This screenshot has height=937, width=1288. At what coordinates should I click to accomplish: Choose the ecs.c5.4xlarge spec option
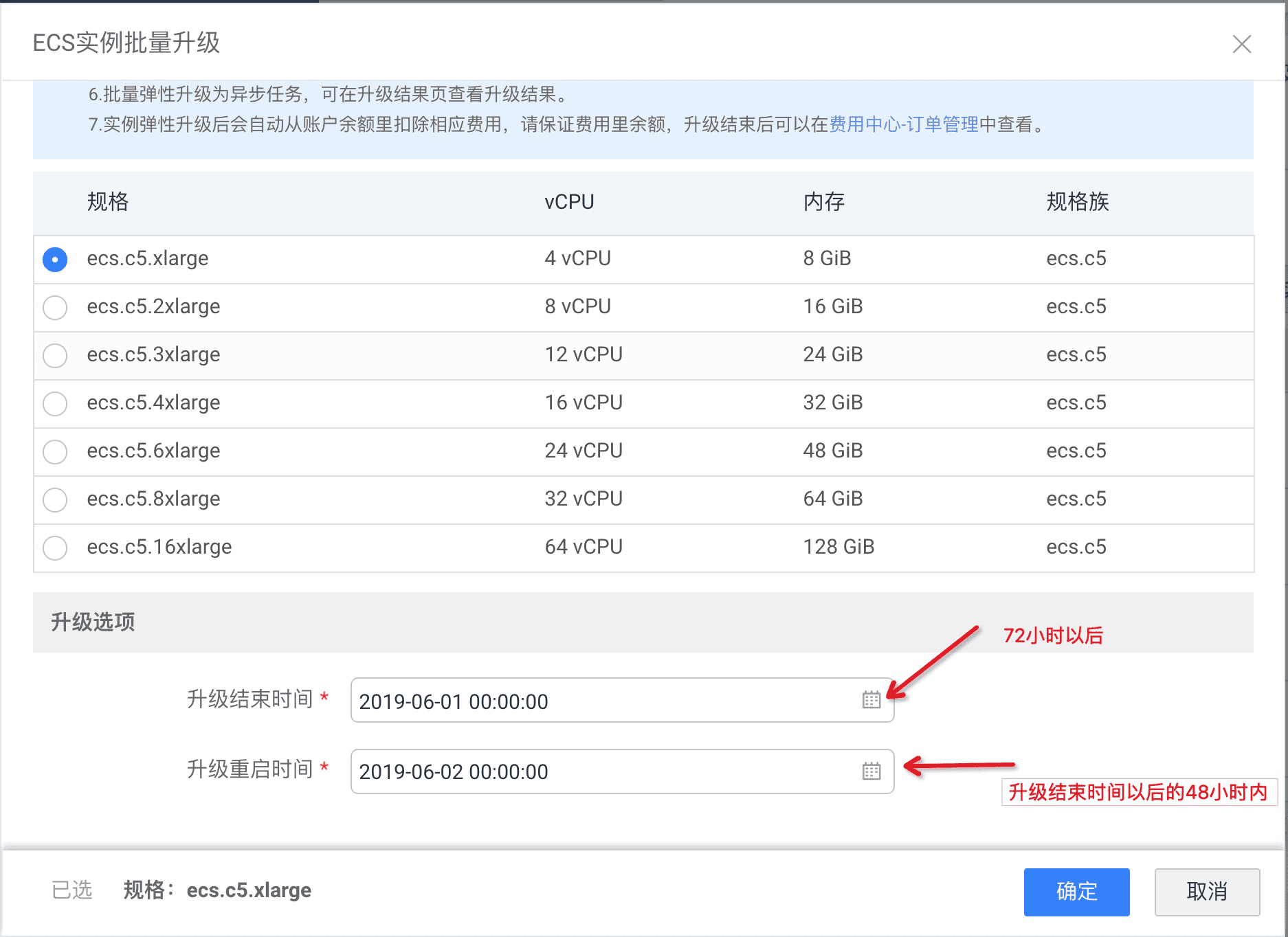click(55, 404)
